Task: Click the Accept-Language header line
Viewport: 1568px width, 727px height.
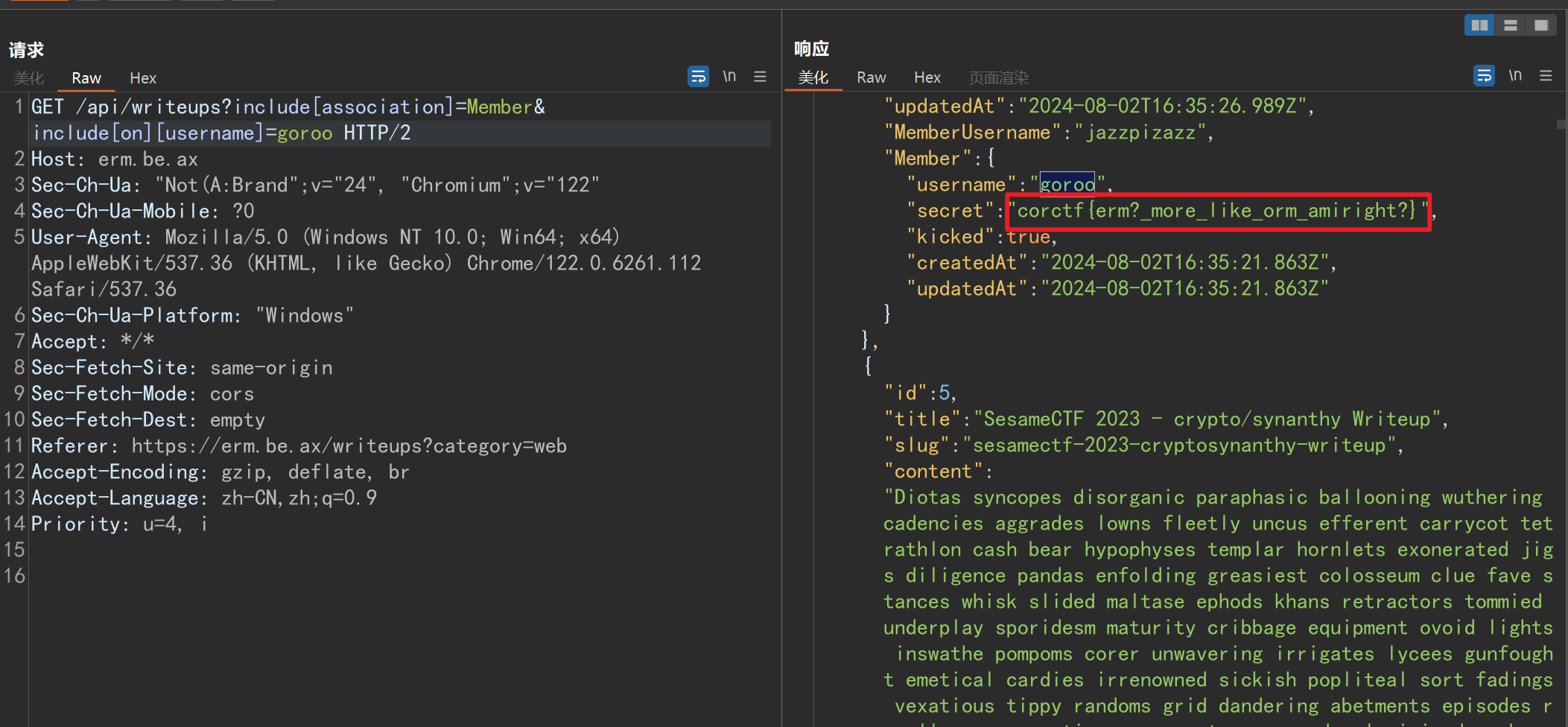Action: click(204, 498)
